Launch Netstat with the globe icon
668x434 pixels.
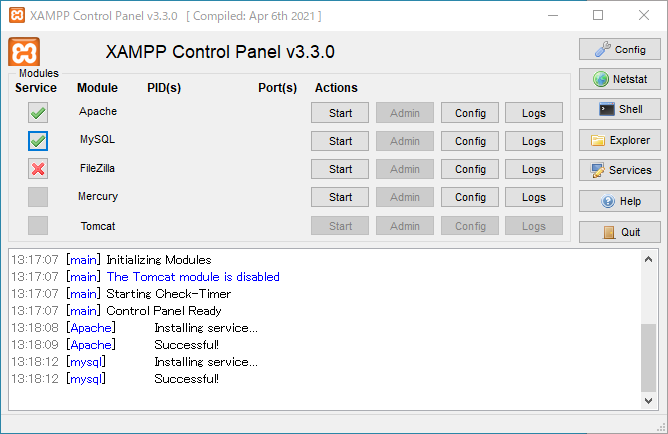pyautogui.click(x=619, y=79)
